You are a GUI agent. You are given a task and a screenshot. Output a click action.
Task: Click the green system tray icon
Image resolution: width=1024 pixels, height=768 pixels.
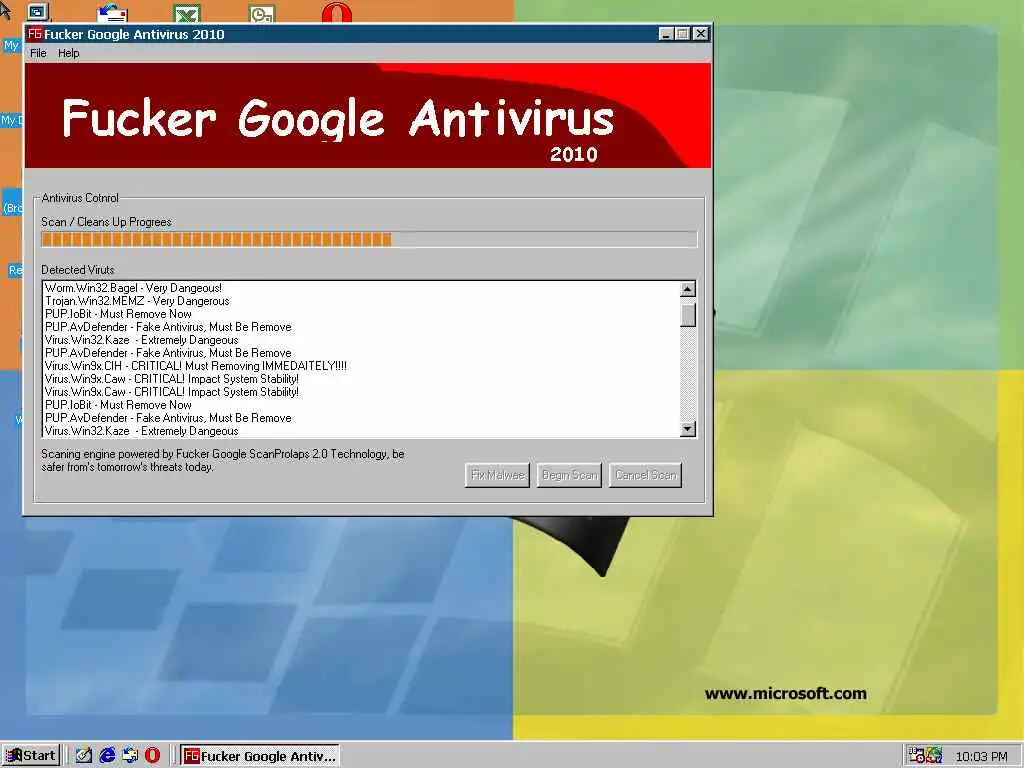click(x=934, y=756)
